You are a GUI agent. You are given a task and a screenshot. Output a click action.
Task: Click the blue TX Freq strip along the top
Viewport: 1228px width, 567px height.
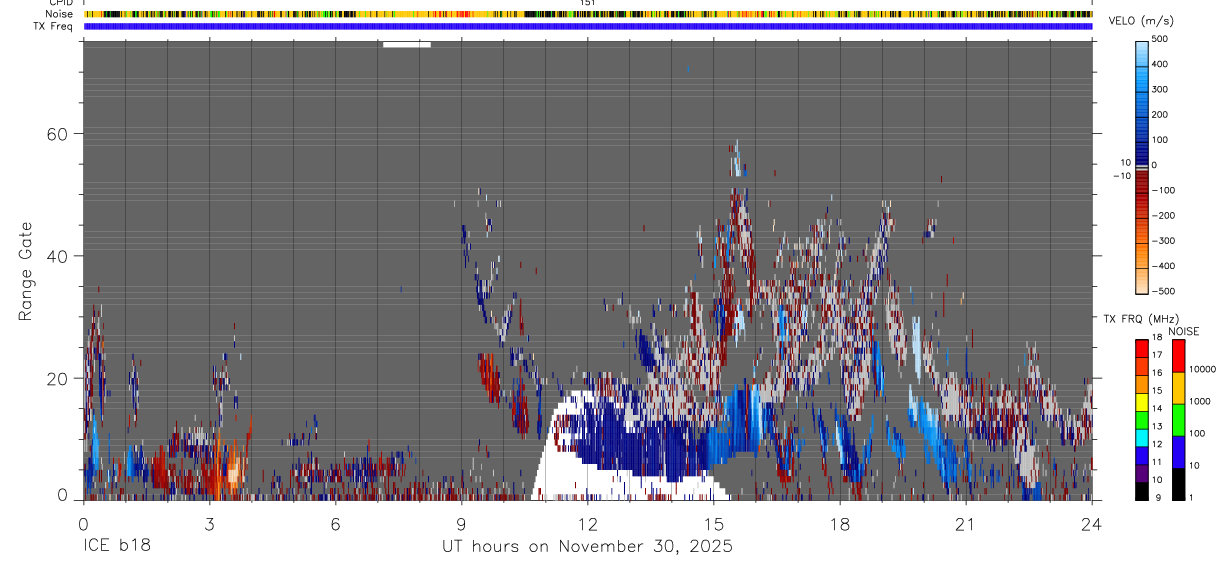(x=587, y=26)
